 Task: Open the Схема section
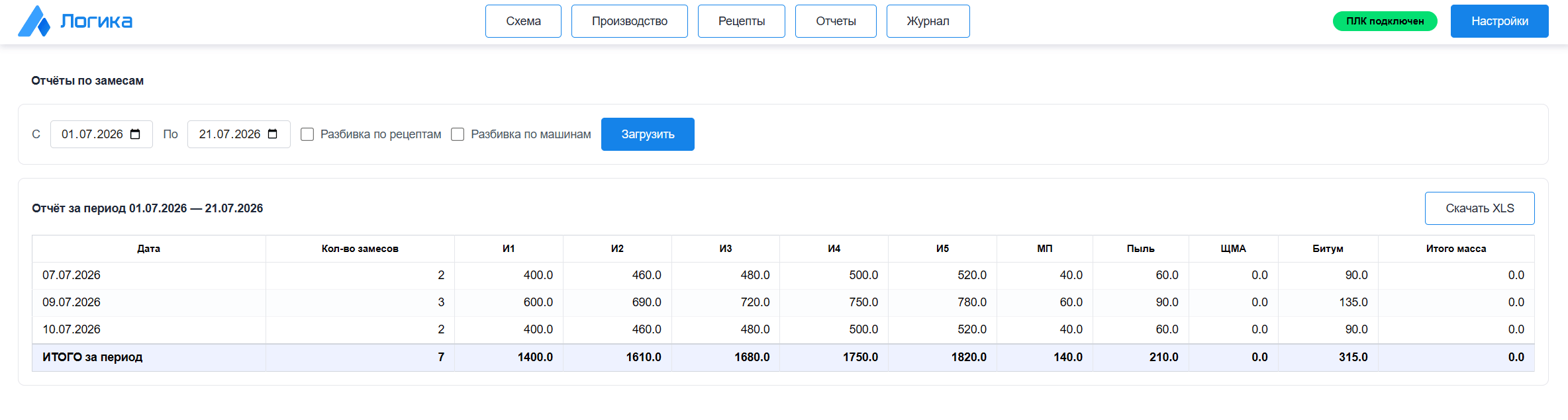523,21
